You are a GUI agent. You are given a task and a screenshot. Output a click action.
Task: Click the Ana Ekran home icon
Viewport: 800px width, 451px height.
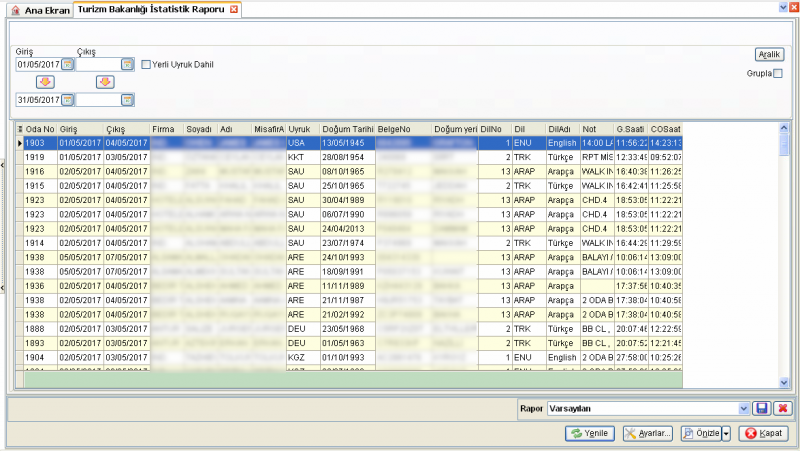point(16,10)
